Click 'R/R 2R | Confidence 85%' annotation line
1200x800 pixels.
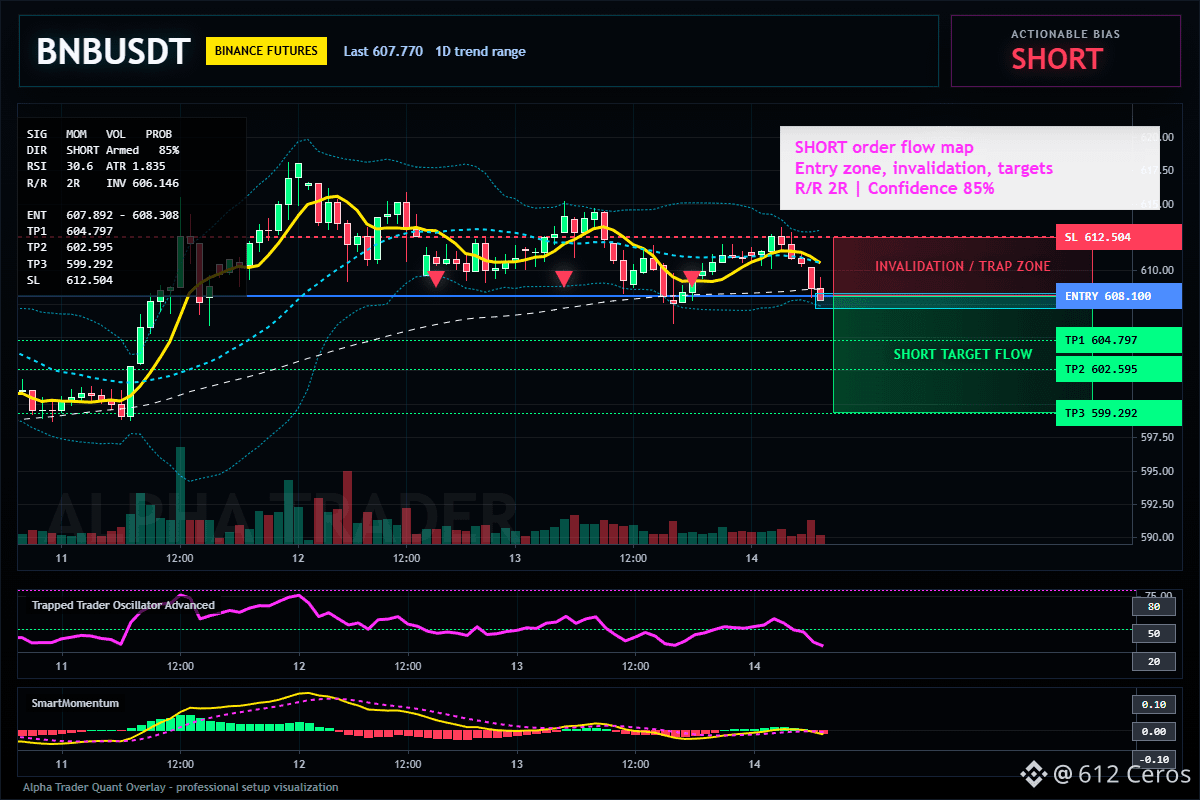point(894,188)
